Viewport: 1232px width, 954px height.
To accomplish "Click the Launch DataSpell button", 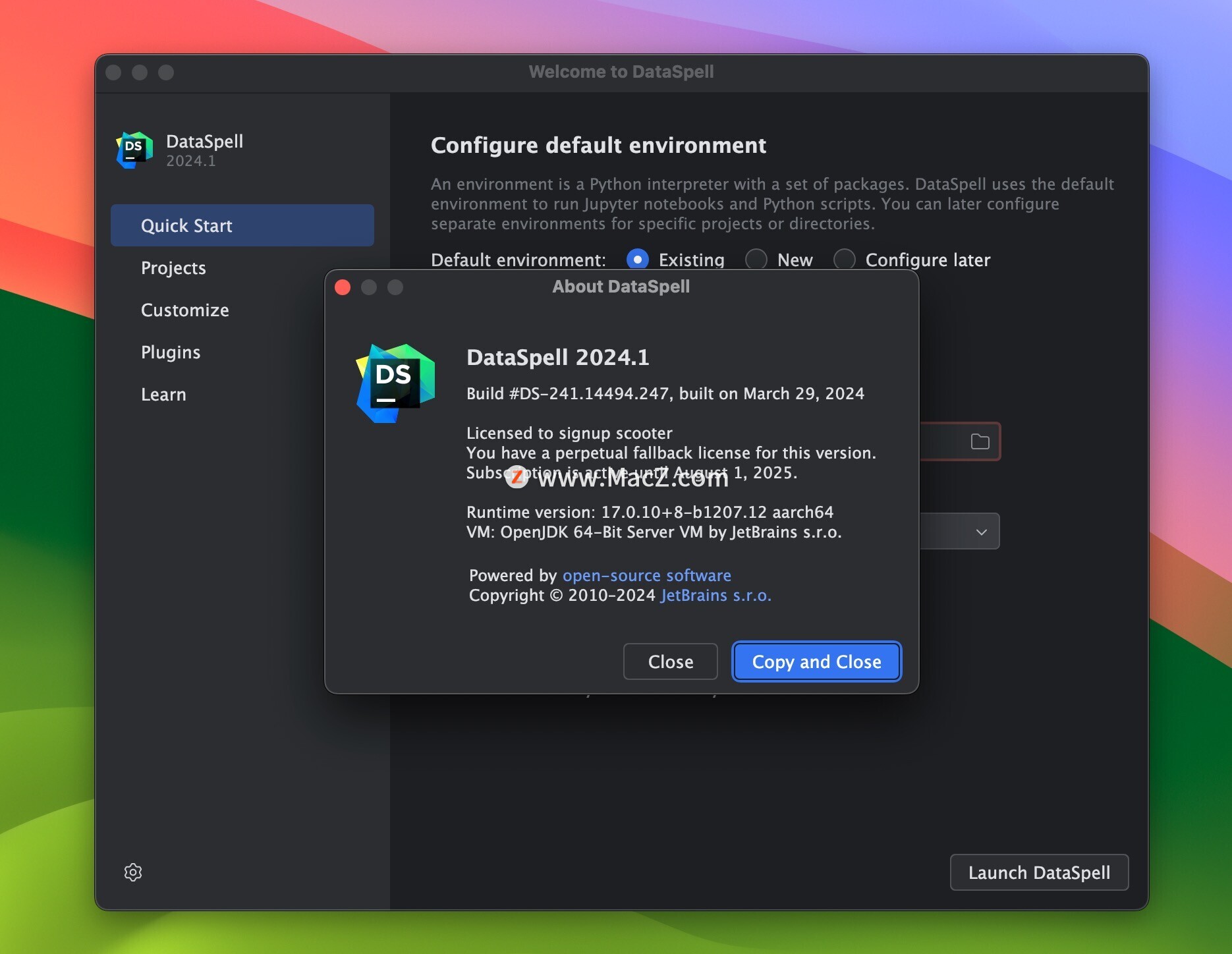I will click(1039, 872).
